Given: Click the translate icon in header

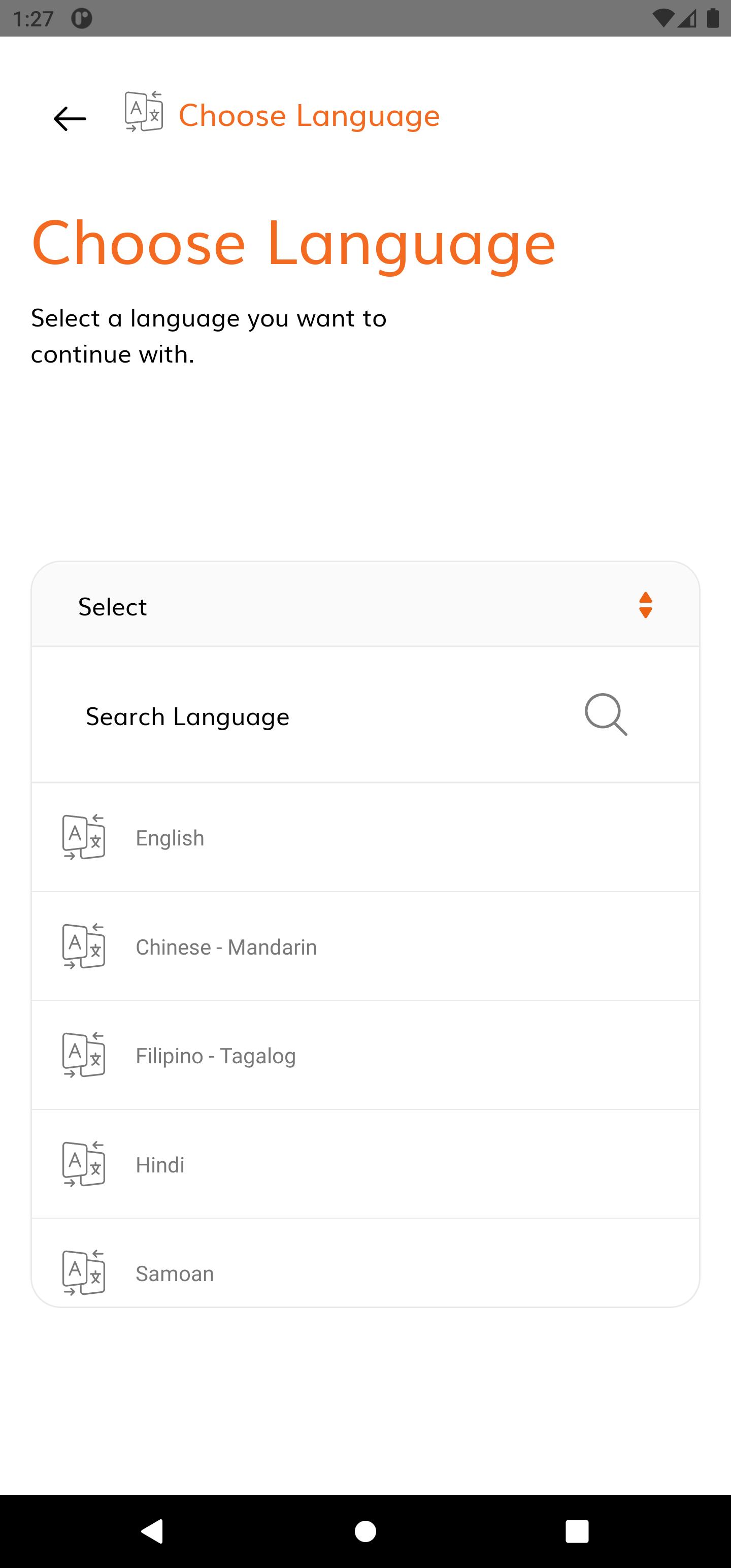Looking at the screenshot, I should pos(144,111).
